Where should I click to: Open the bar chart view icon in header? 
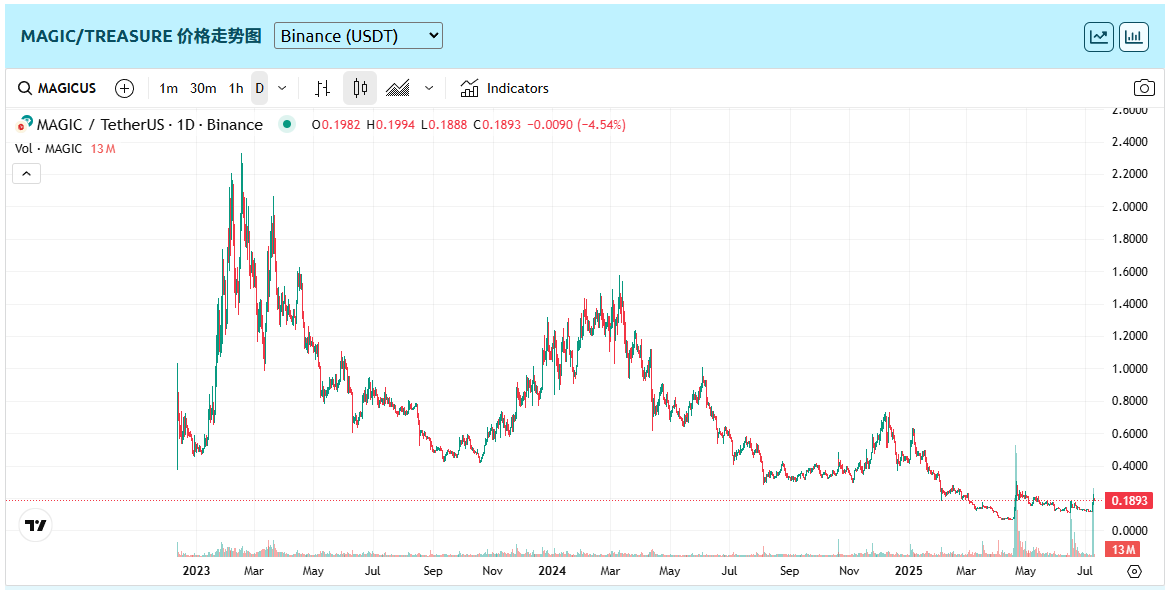(1133, 37)
